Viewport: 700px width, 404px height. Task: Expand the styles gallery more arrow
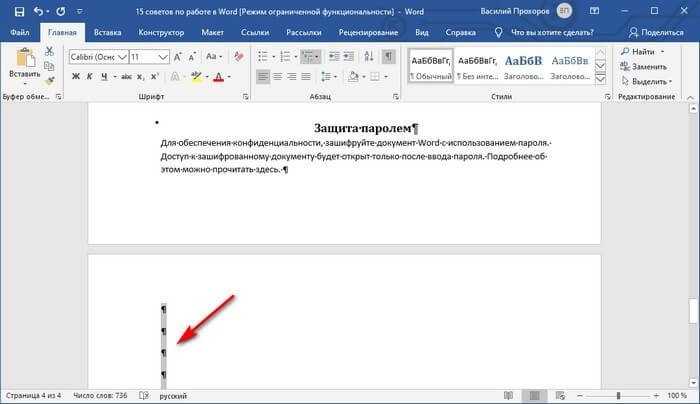pos(600,79)
